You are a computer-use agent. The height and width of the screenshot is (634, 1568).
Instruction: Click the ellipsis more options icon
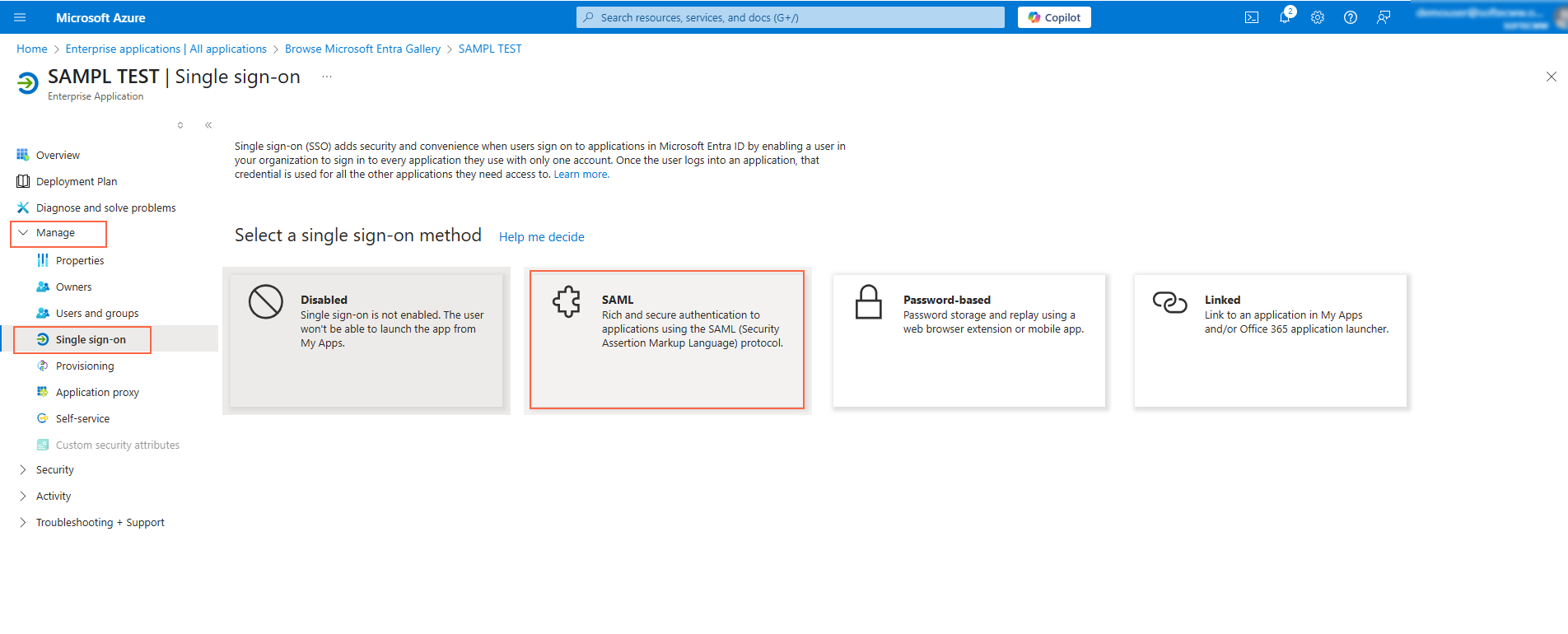327,77
